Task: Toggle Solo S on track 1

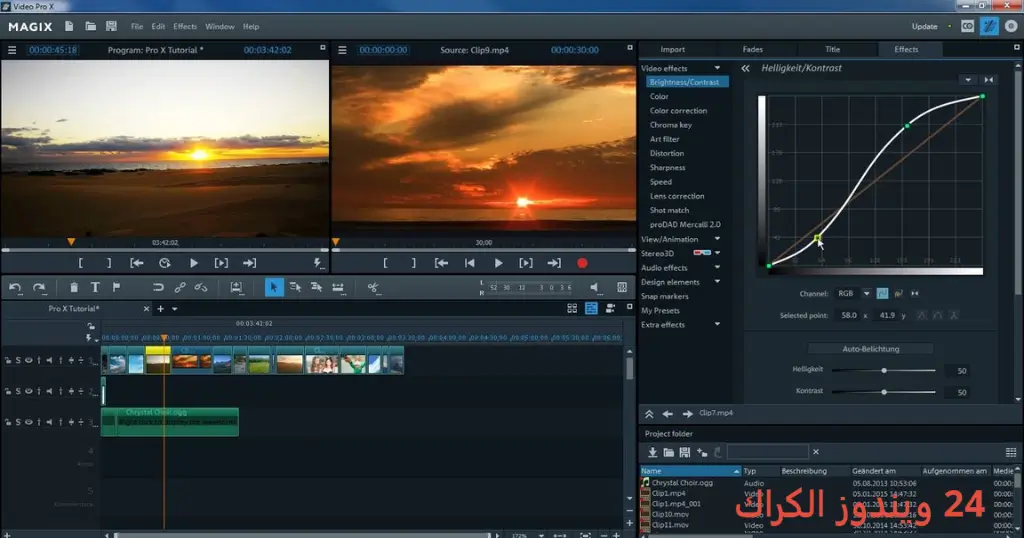Action: tap(18, 360)
